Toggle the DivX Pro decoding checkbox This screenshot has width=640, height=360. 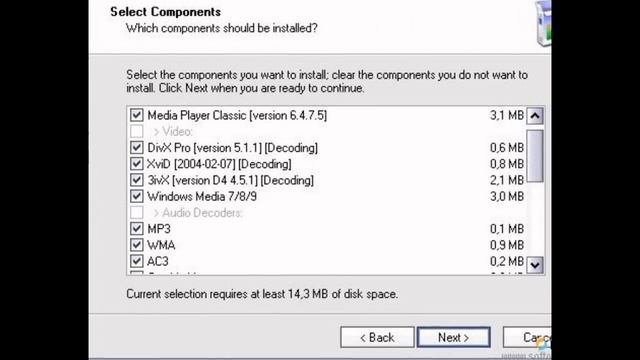(x=137, y=148)
